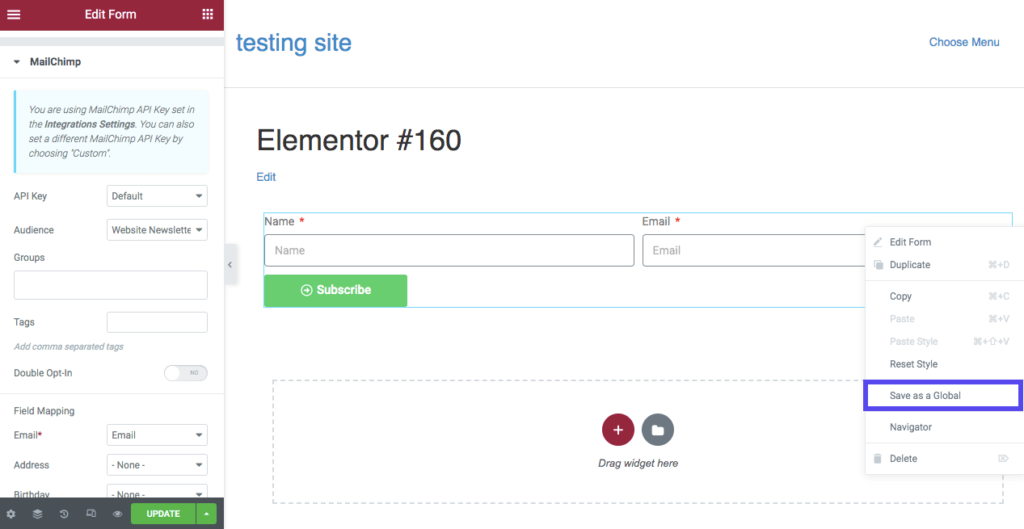Click the green UPDATE button
Screen dimensions: 1024x529
coord(163,514)
